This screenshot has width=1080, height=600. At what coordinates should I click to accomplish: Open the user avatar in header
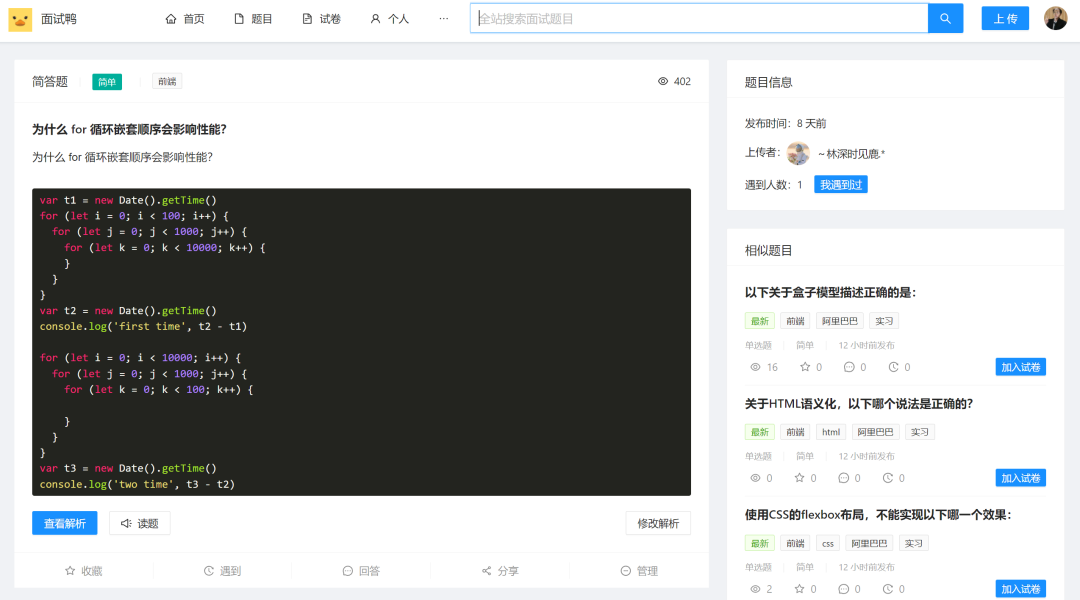click(x=1055, y=19)
